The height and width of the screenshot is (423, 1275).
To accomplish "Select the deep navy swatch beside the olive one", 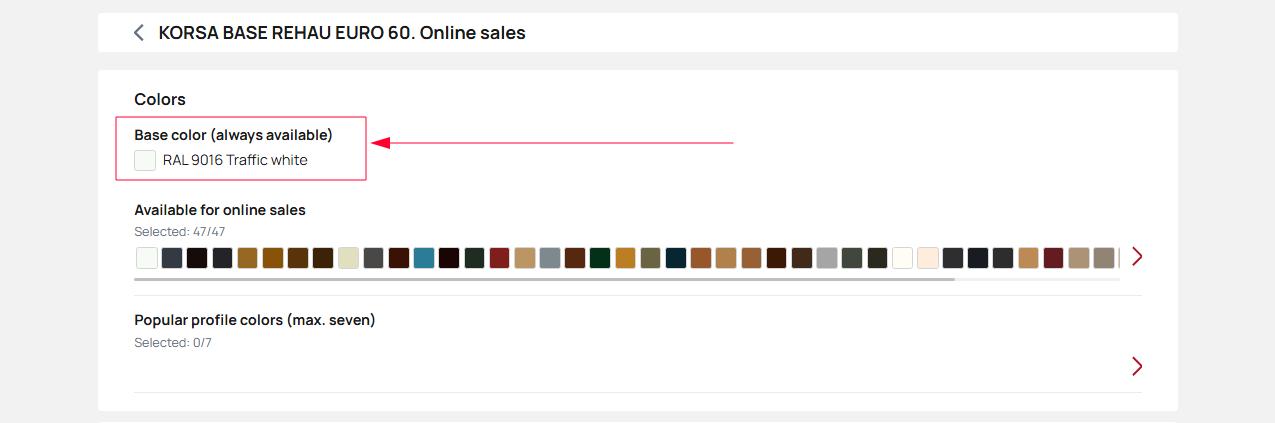I will pyautogui.click(x=676, y=257).
